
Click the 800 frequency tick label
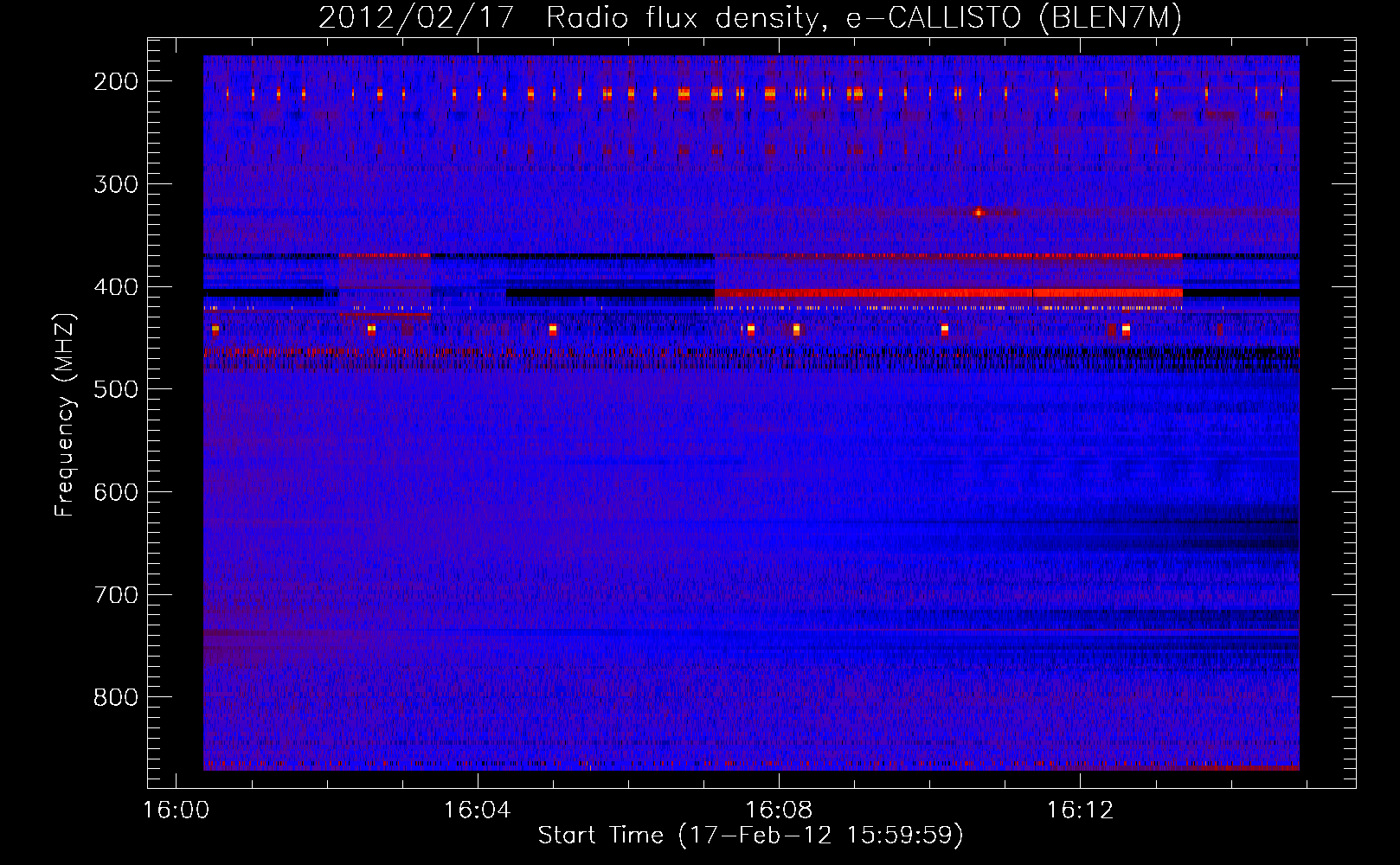pyautogui.click(x=115, y=697)
